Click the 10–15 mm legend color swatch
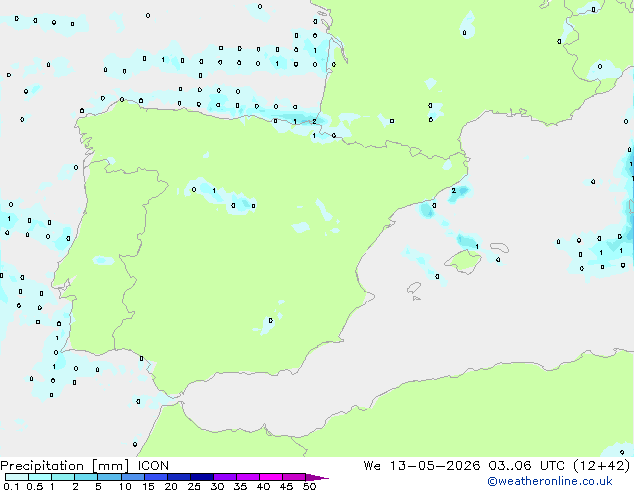 pos(132,477)
